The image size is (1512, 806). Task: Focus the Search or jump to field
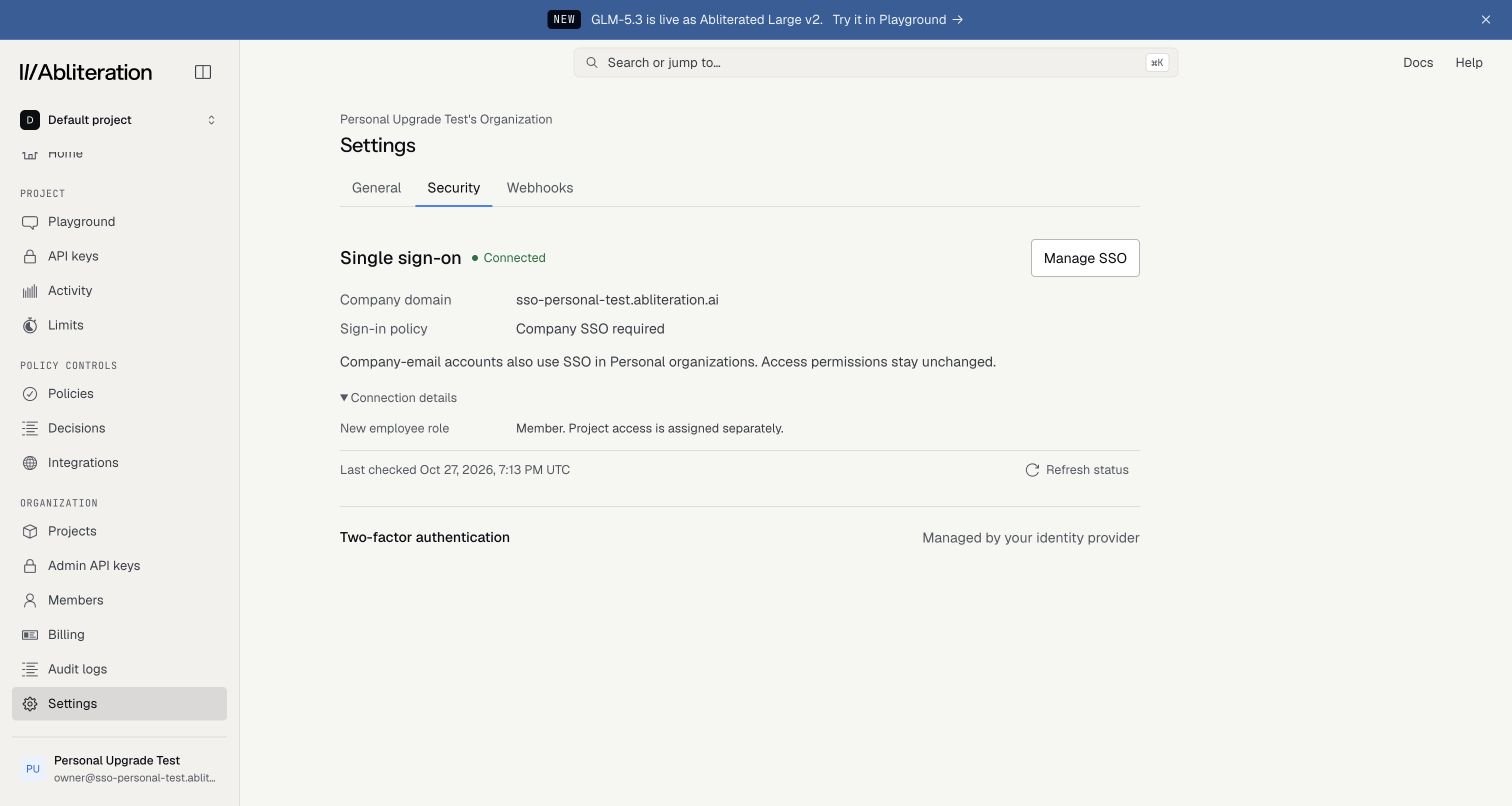click(x=876, y=63)
